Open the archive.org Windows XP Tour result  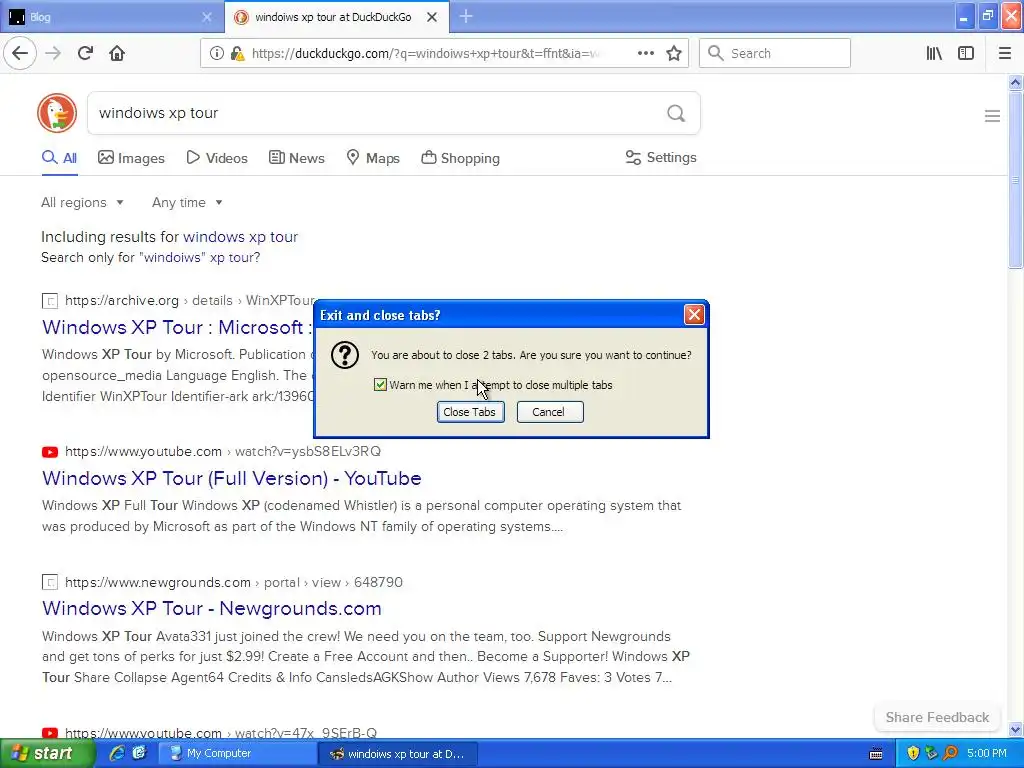(177, 327)
